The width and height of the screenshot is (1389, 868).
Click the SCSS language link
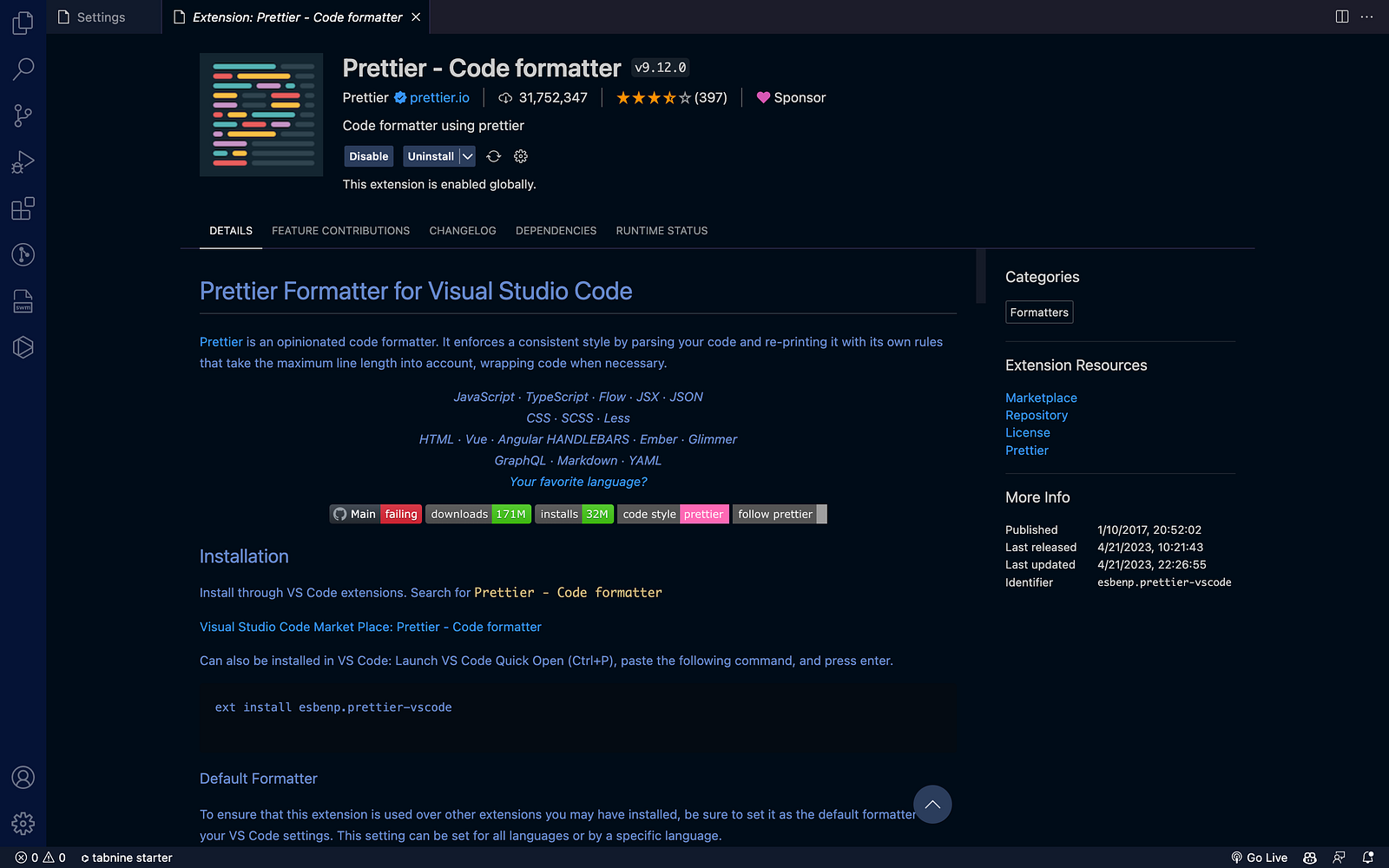(577, 418)
